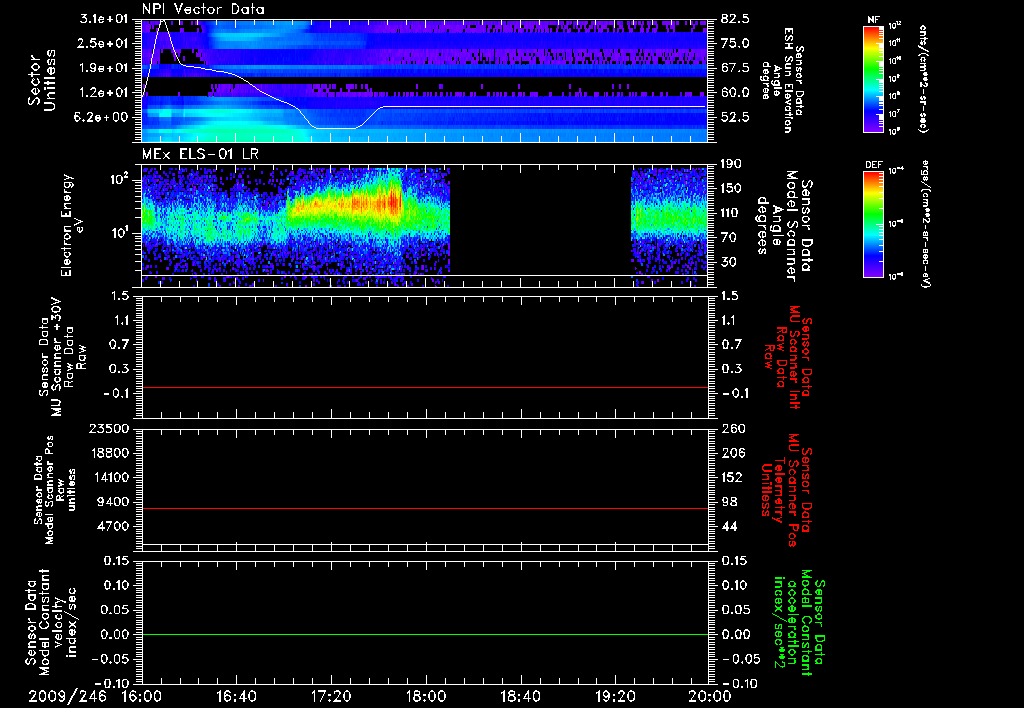Click the '152' telemetry axis value
The width and height of the screenshot is (1024, 708).
[731, 477]
